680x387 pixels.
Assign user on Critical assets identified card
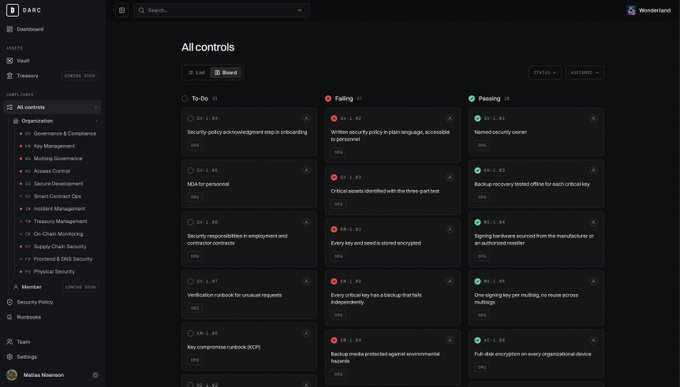tap(450, 177)
